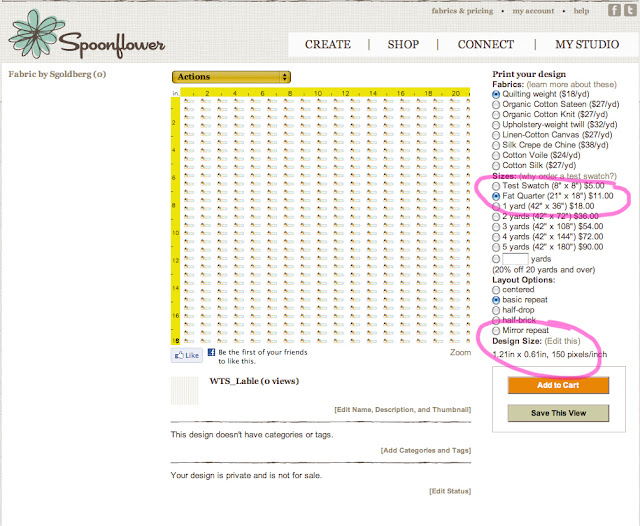Click Add Categories and Tags link
This screenshot has height=526, width=640.
point(426,451)
